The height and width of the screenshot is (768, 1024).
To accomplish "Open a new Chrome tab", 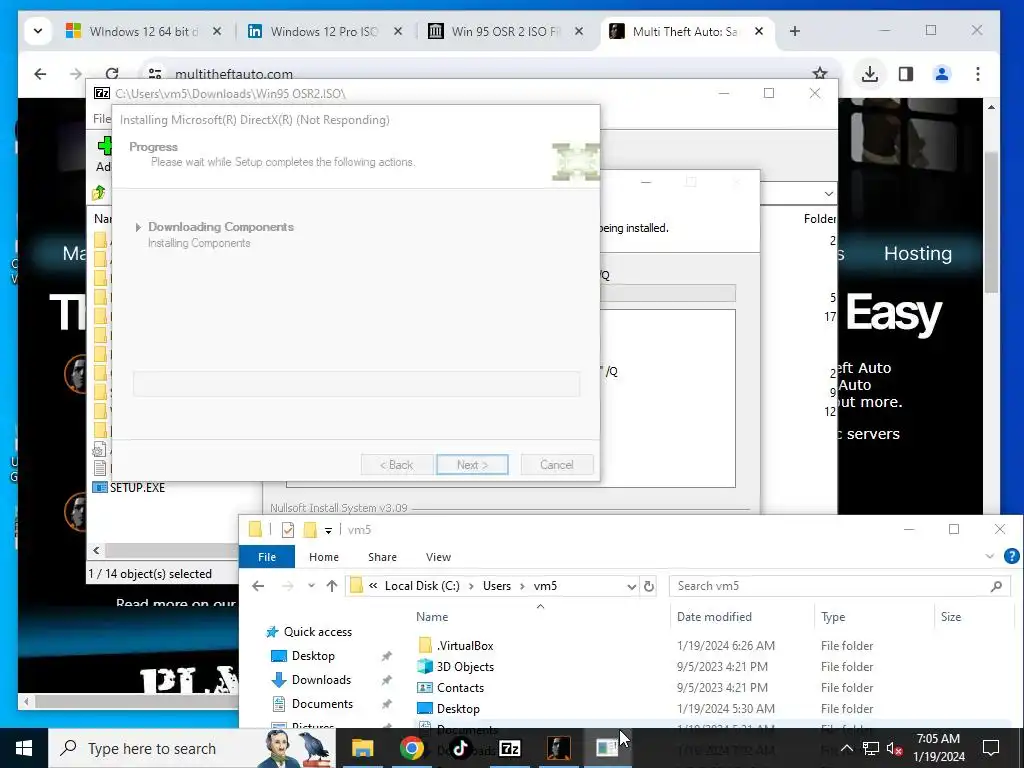I will 795,31.
